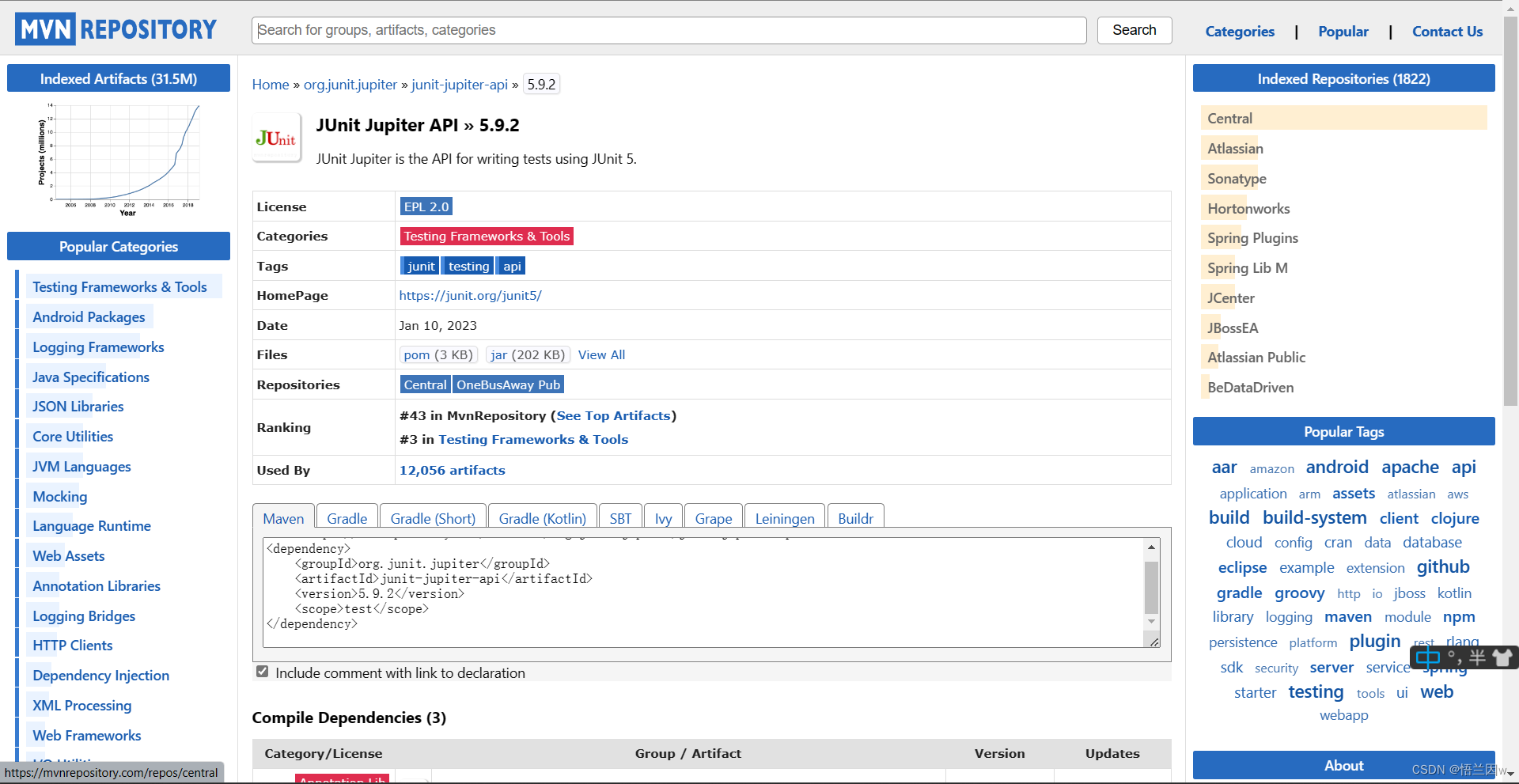Click the IME half-width toggle icon
This screenshot has width=1519, height=784.
1477,657
